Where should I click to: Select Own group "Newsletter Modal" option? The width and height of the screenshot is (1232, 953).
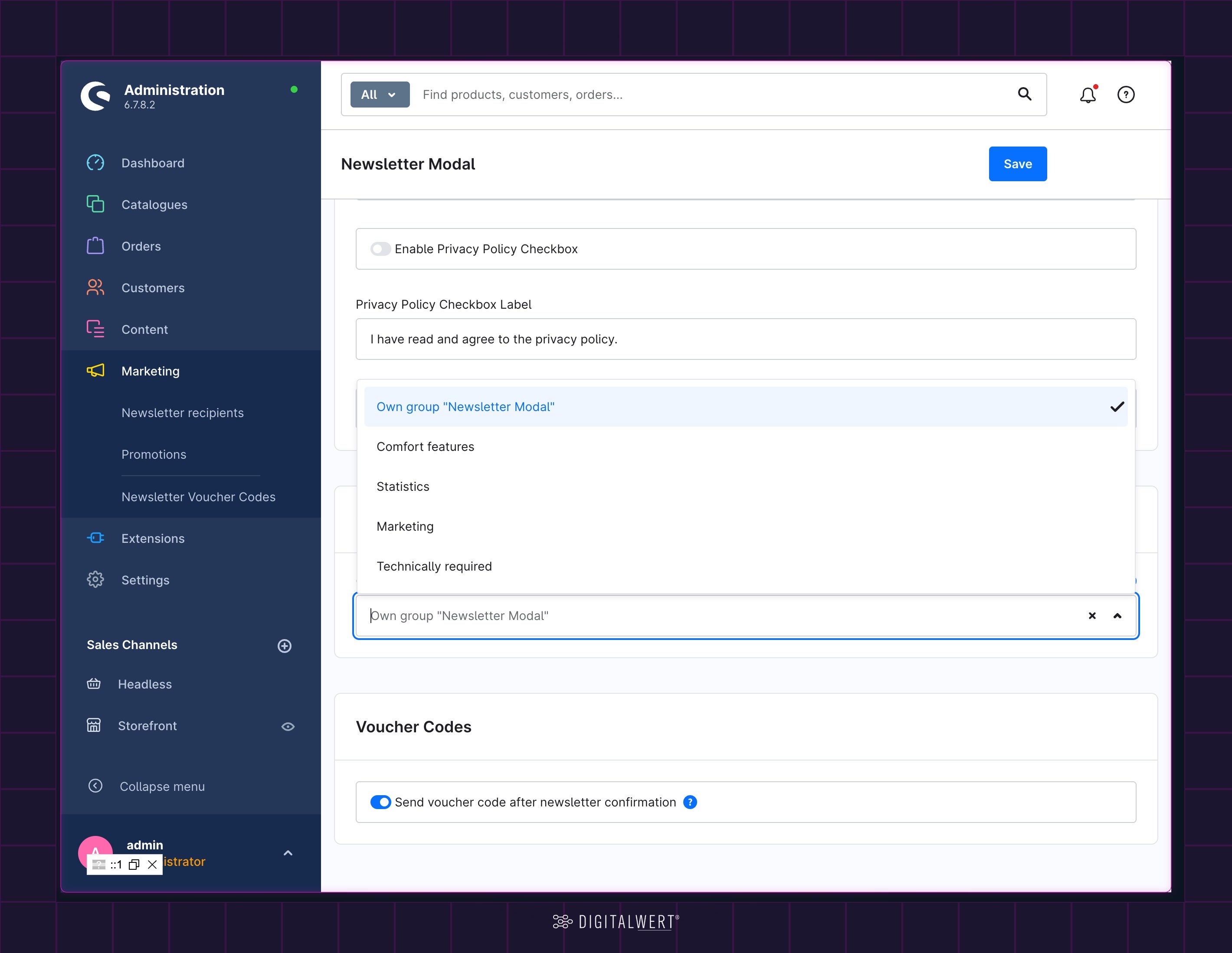click(746, 407)
